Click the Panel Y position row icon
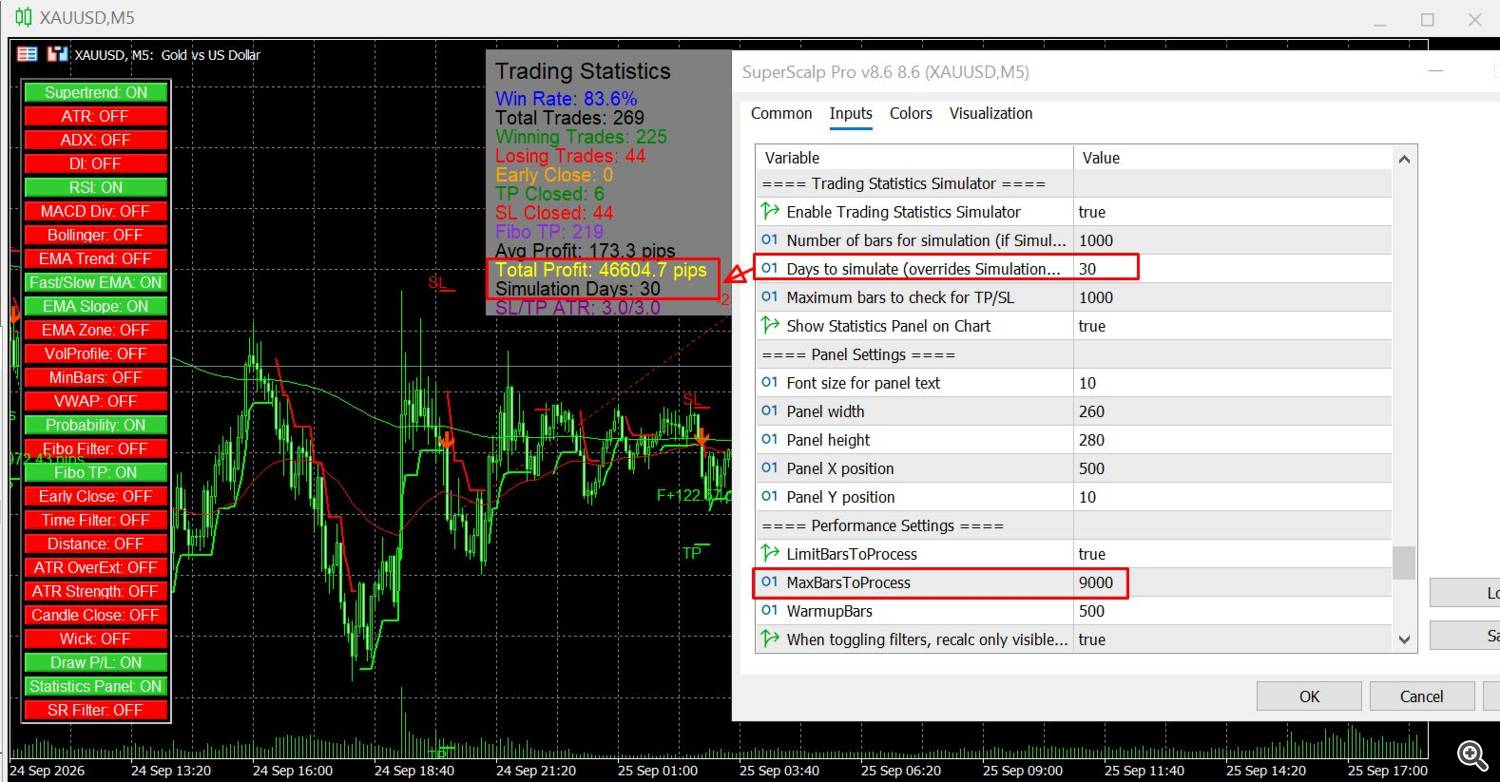This screenshot has width=1500, height=782. point(770,497)
